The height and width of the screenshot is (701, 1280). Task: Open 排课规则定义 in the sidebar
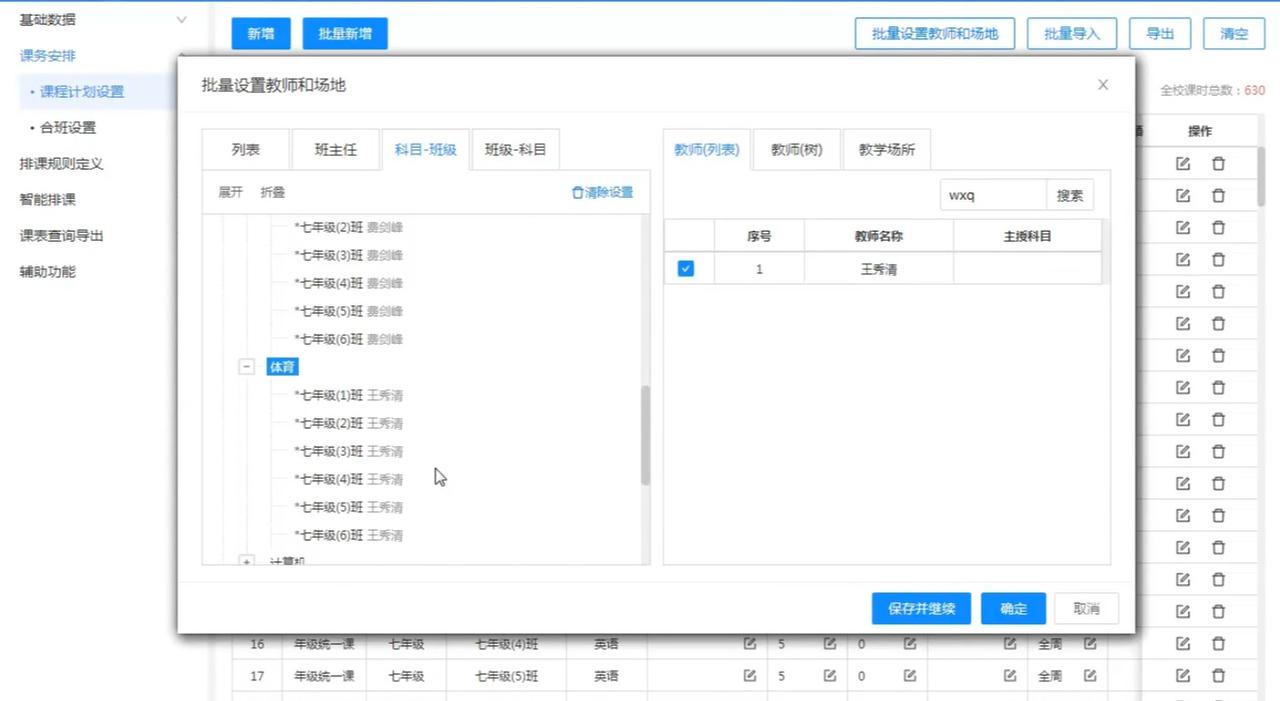62,164
